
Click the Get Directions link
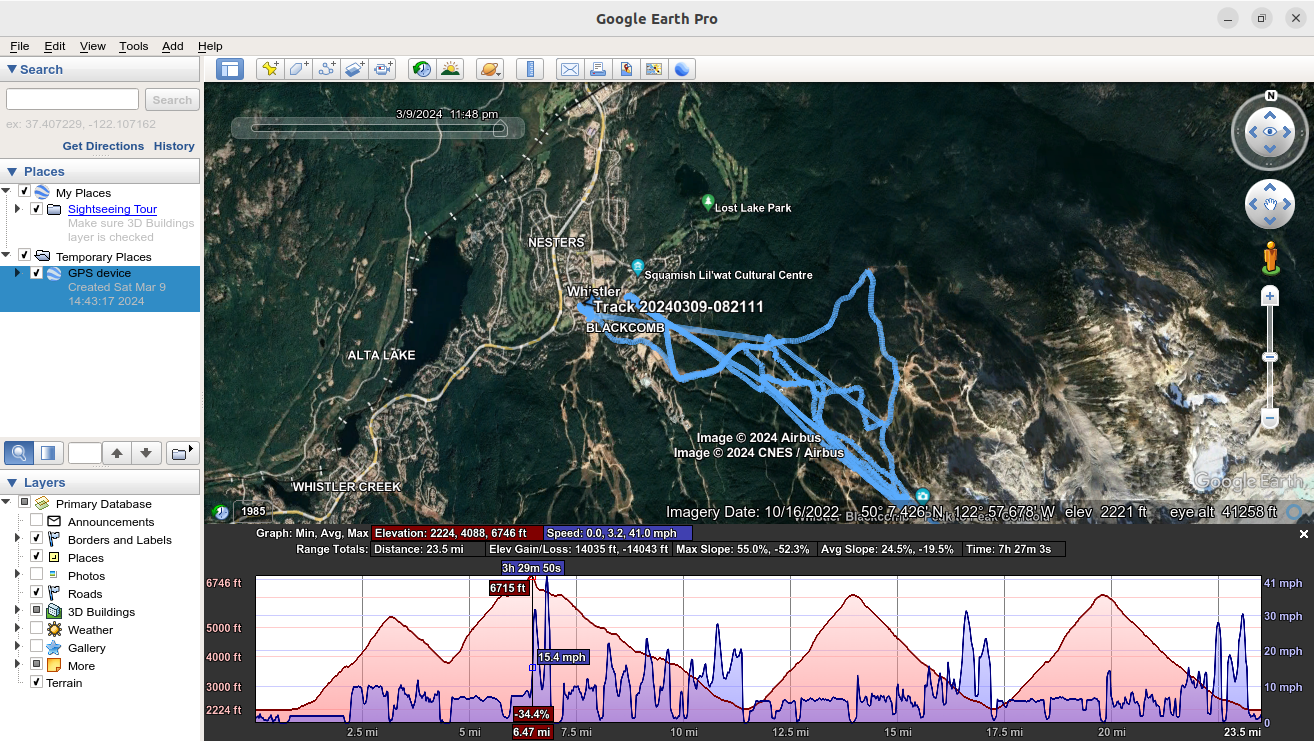(103, 146)
